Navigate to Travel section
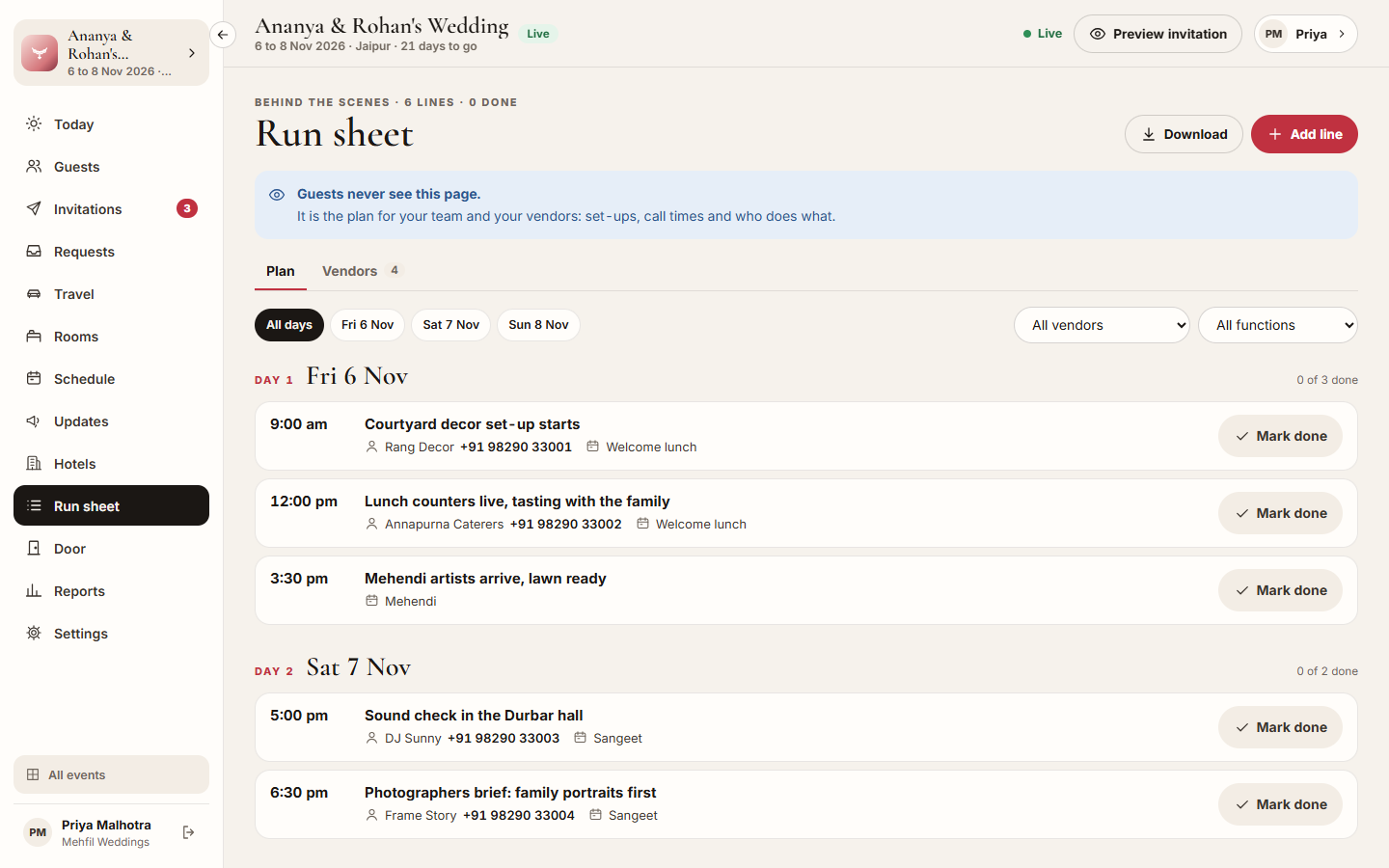The width and height of the screenshot is (1389, 868). 111,294
